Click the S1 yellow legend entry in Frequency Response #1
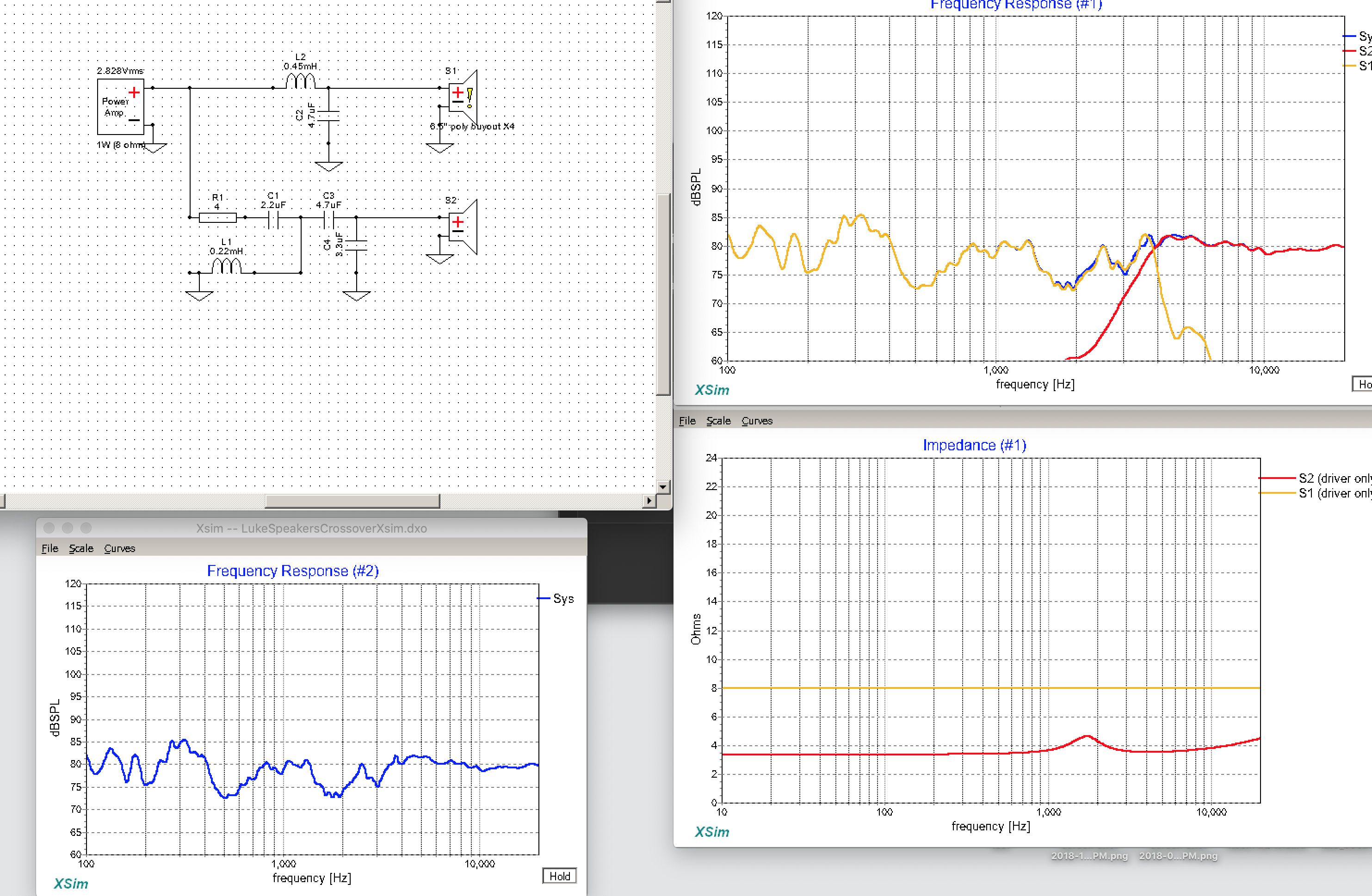The image size is (1372, 896). tap(1358, 66)
